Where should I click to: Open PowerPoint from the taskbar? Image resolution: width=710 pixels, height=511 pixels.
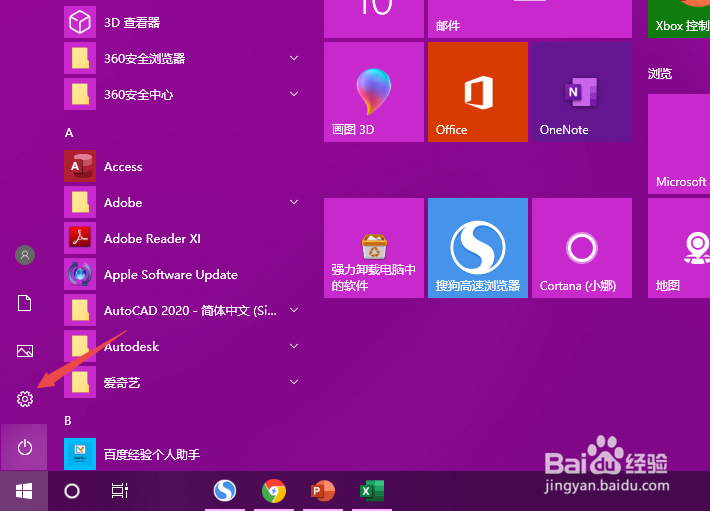tap(322, 491)
